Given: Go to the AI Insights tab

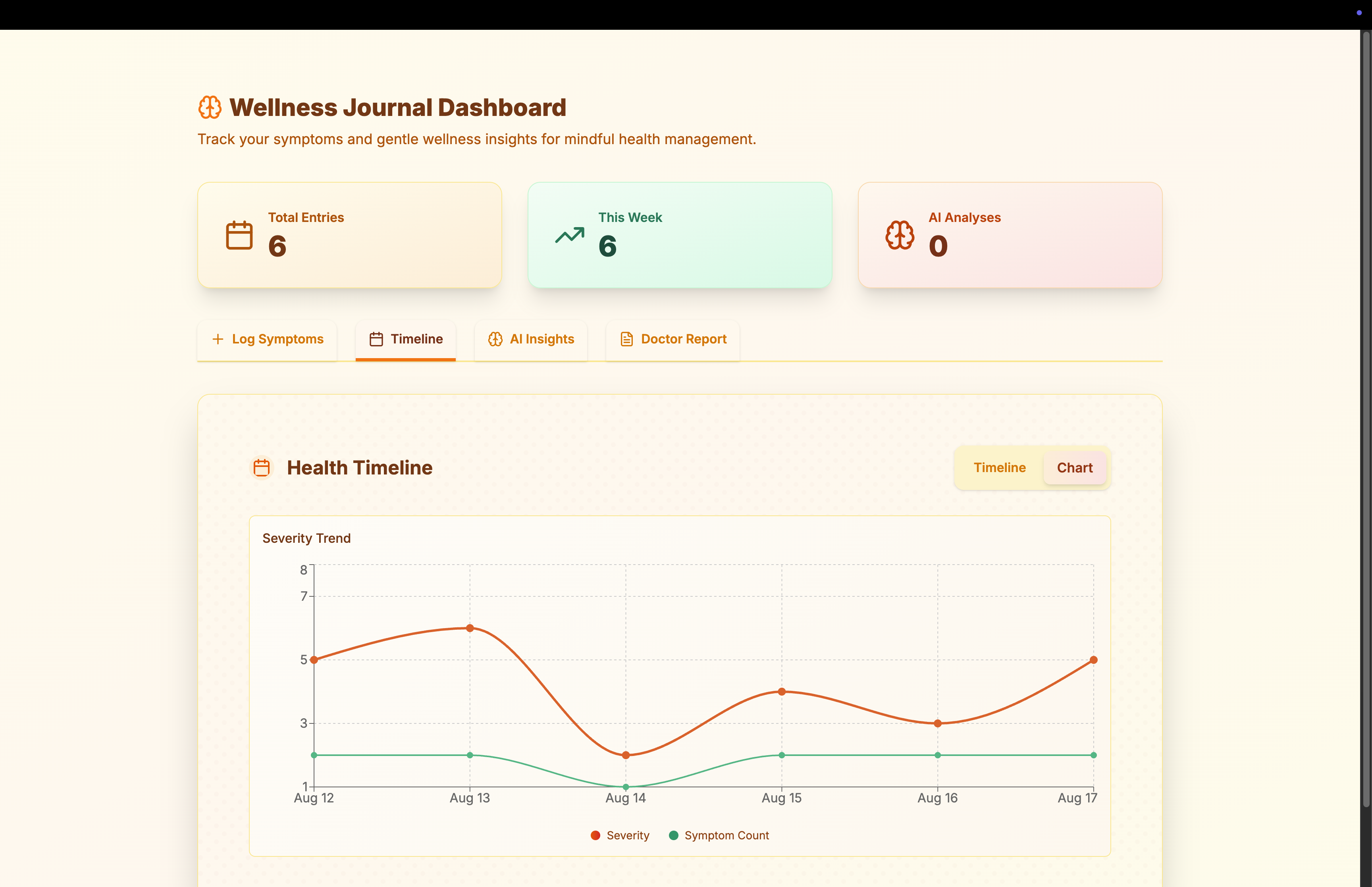Looking at the screenshot, I should tap(531, 339).
